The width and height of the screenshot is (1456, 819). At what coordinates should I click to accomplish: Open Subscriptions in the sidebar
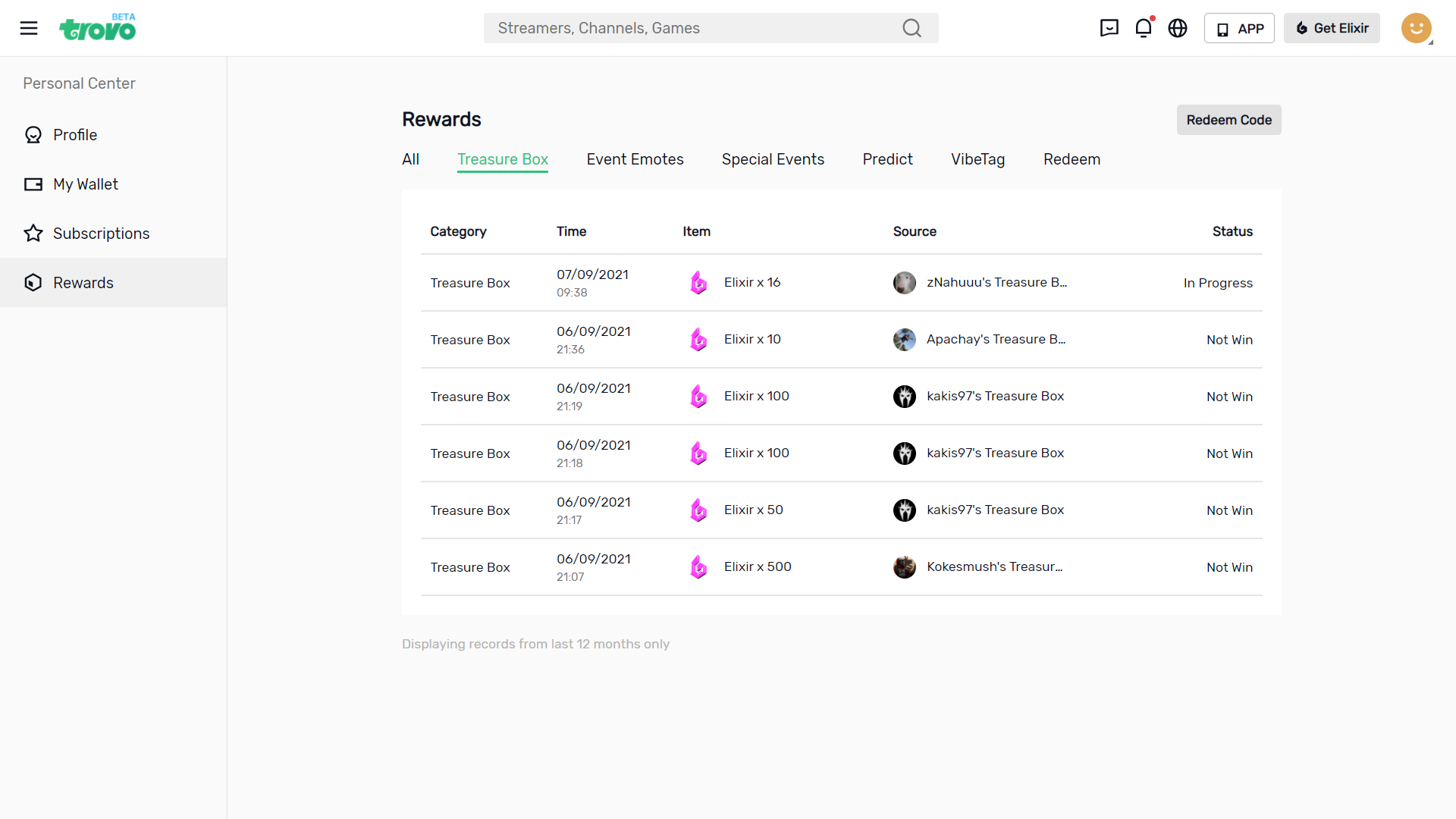point(101,234)
